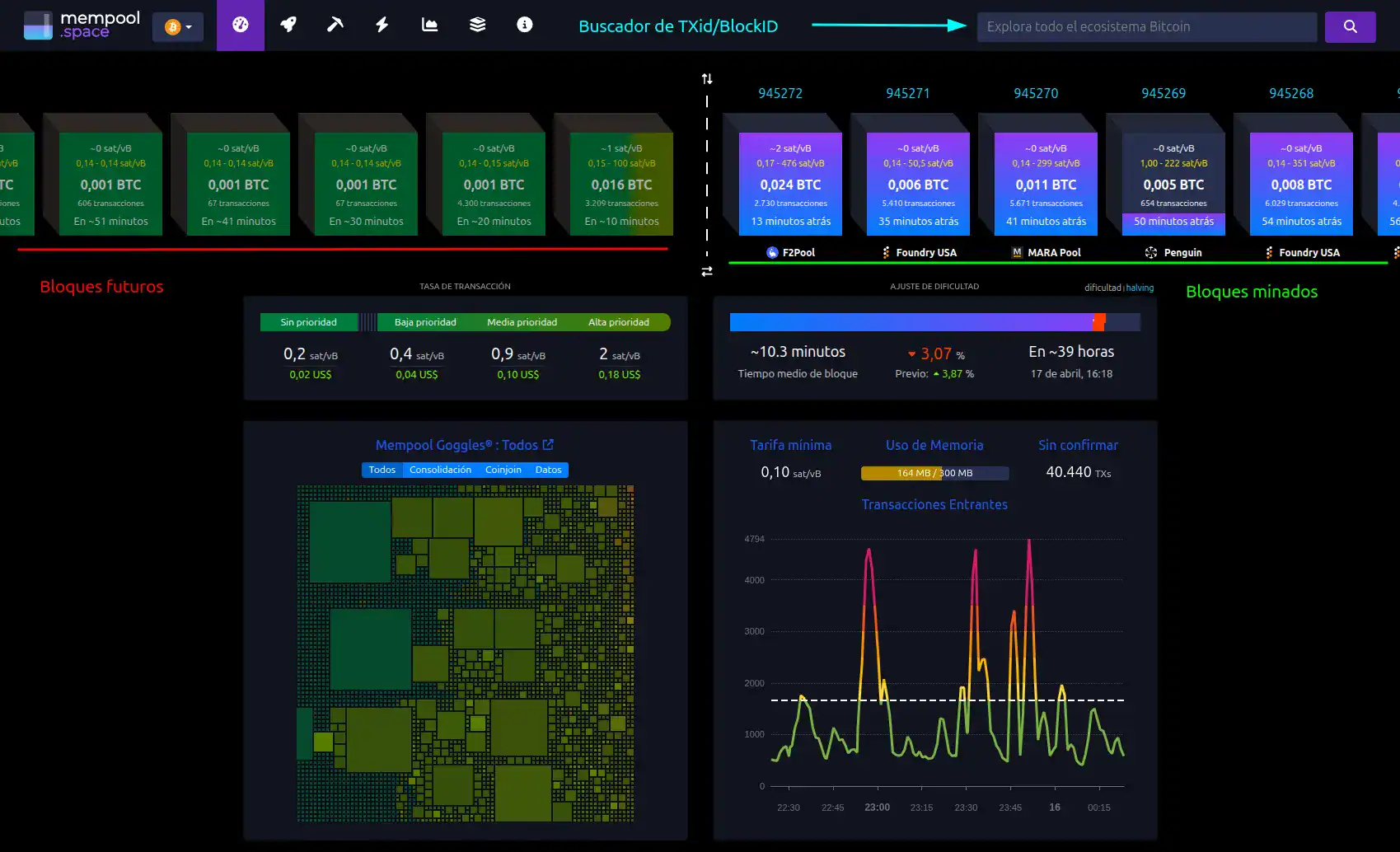
Task: Open the stacked layers docs icon
Action: pos(477,25)
